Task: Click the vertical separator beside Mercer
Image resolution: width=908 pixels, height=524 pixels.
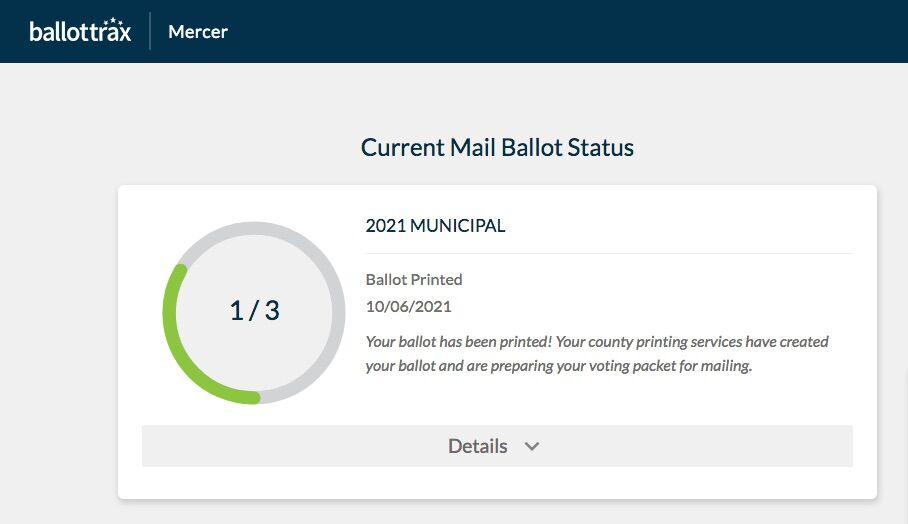Action: pyautogui.click(x=150, y=31)
